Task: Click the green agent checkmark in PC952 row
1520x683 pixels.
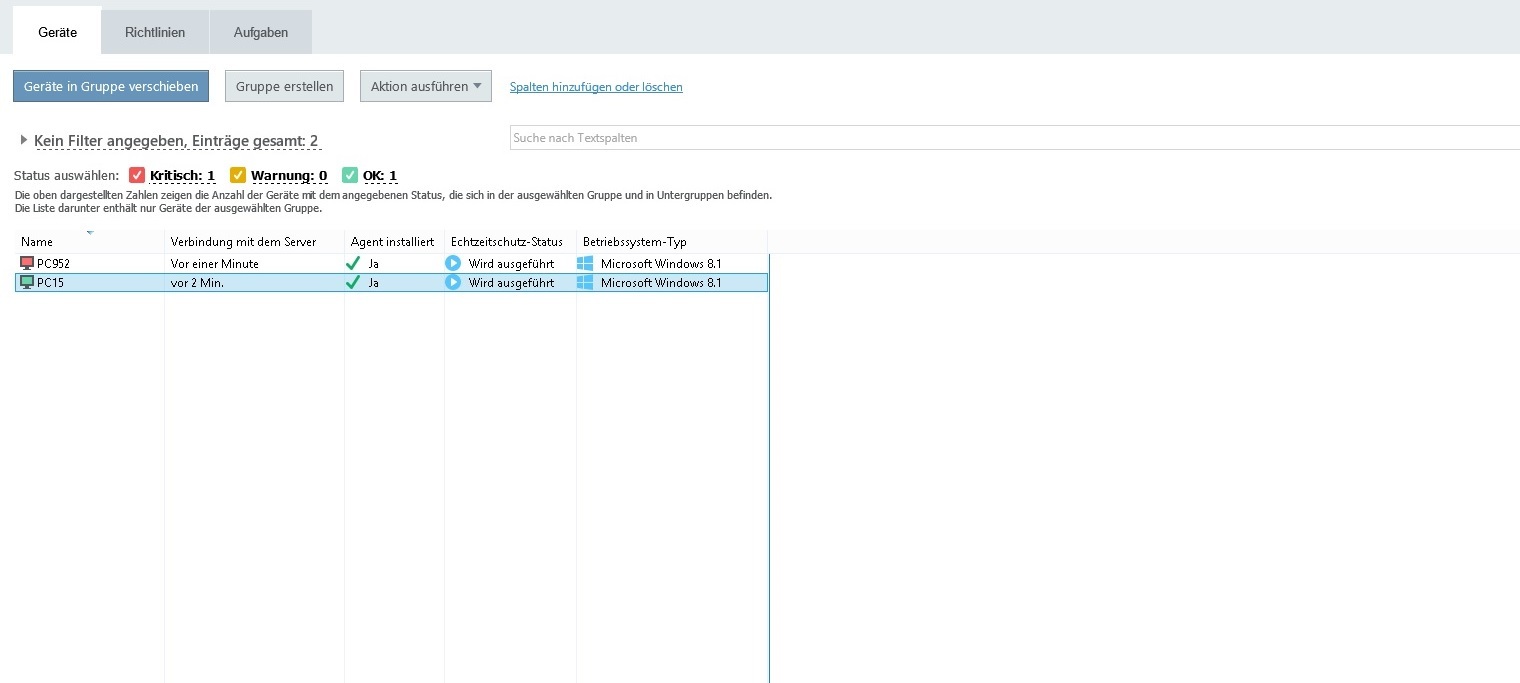Action: tap(353, 263)
